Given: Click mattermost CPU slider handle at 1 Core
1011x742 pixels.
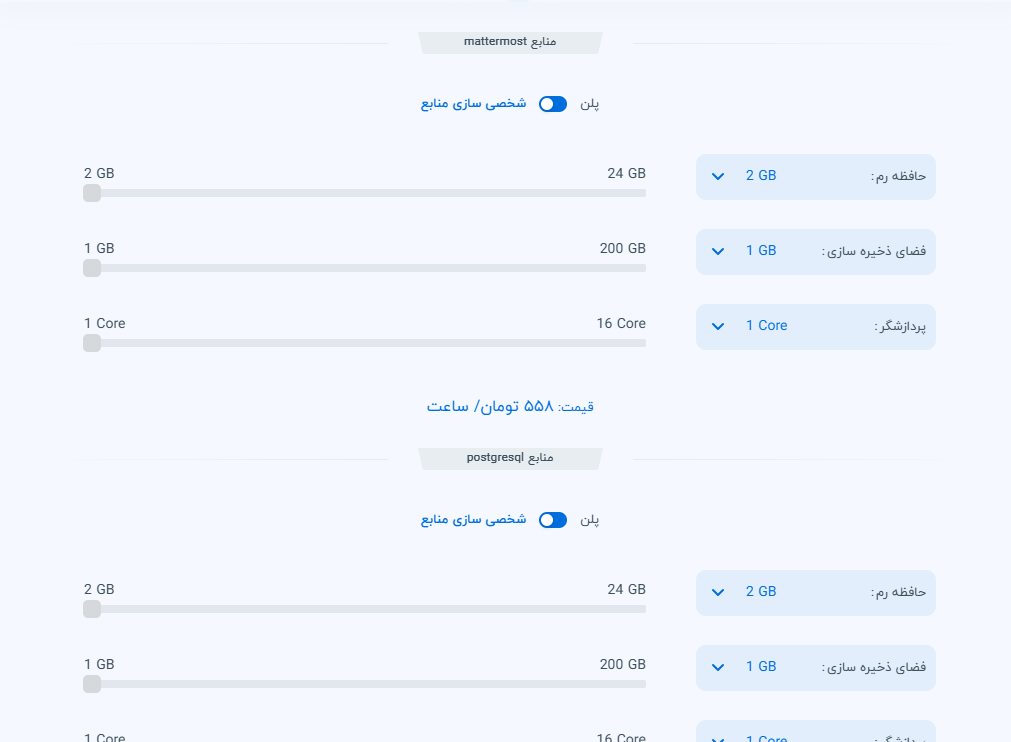Looking at the screenshot, I should 92,343.
